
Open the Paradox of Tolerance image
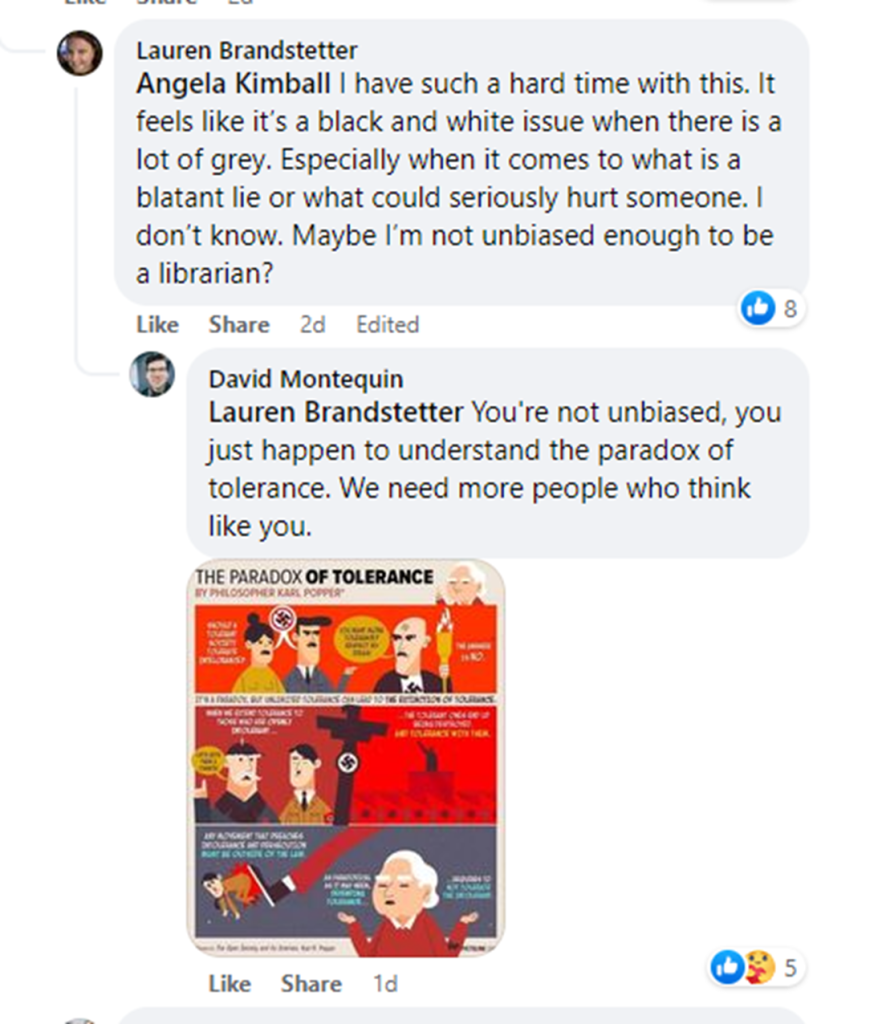point(346,758)
